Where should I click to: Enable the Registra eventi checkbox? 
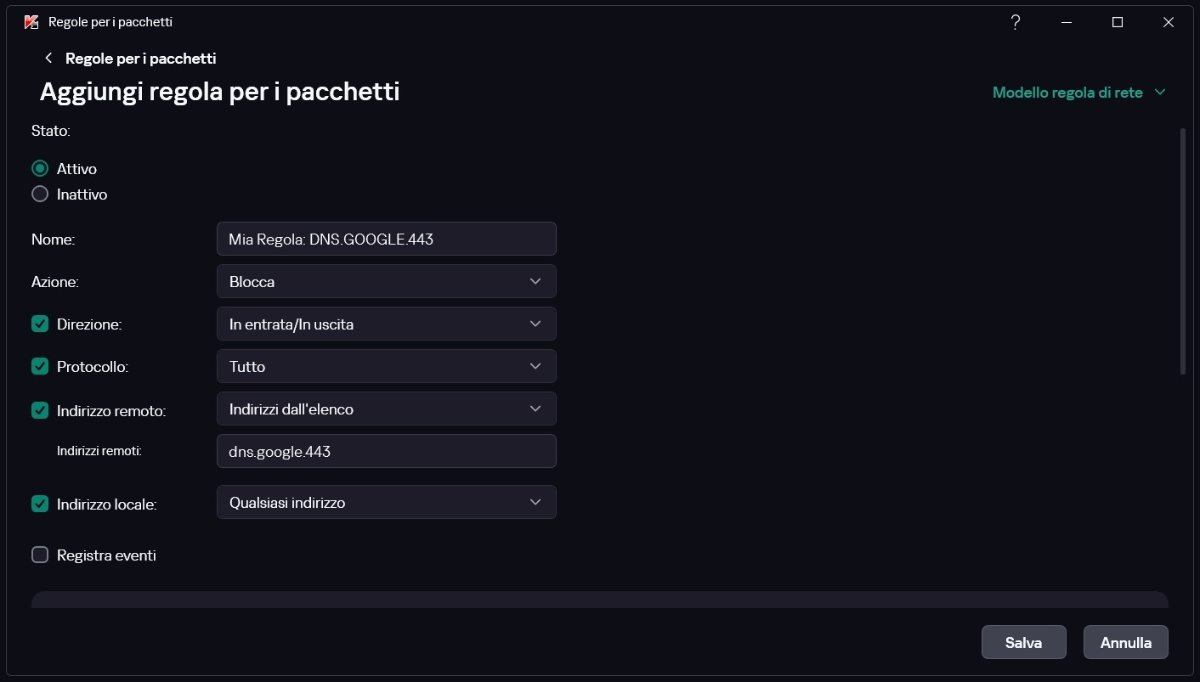coord(40,555)
